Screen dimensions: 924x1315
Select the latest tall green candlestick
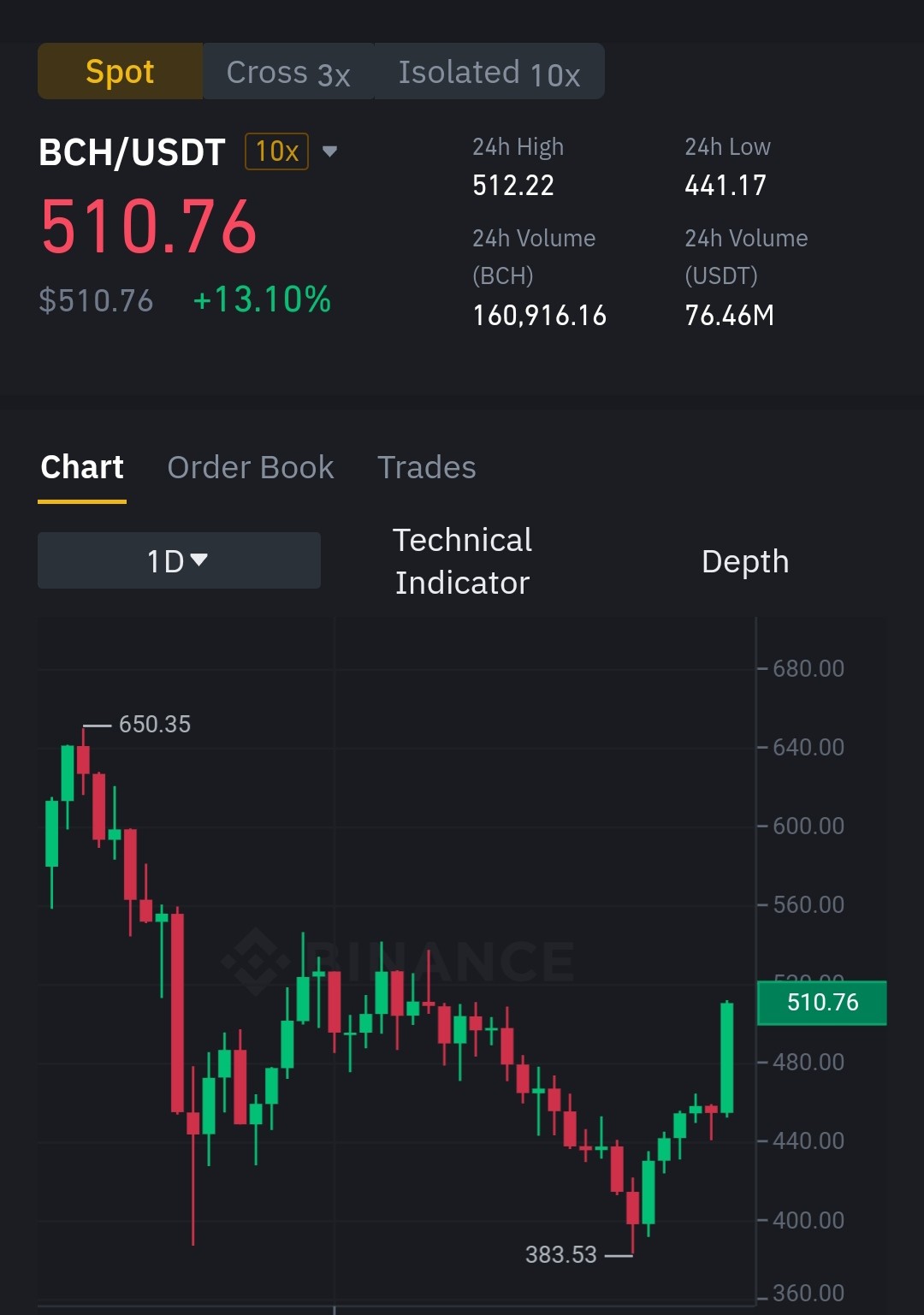727,1058
